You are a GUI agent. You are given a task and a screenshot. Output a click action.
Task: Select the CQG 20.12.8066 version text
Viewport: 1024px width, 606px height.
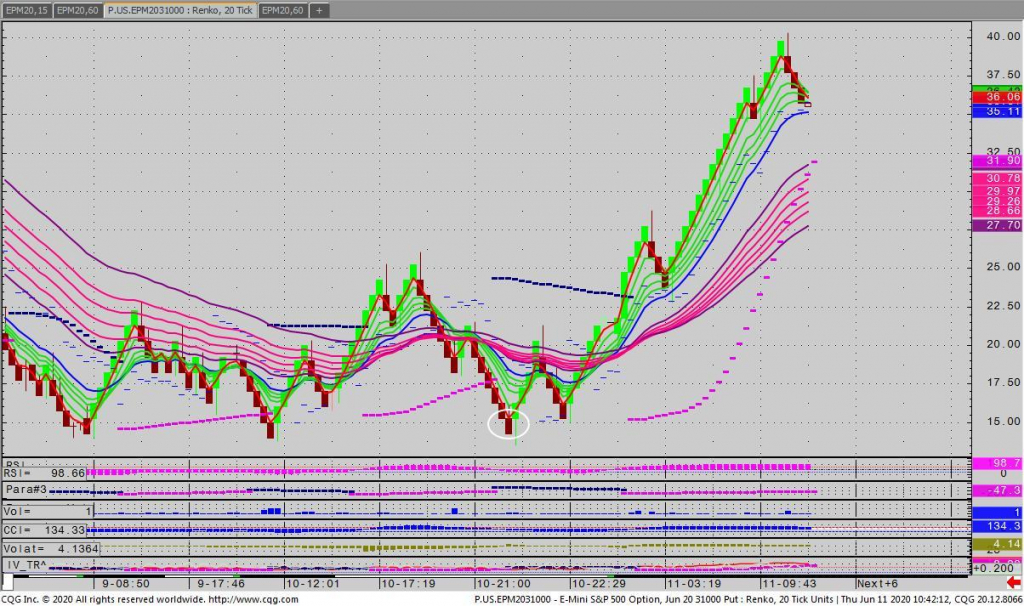coord(987,599)
